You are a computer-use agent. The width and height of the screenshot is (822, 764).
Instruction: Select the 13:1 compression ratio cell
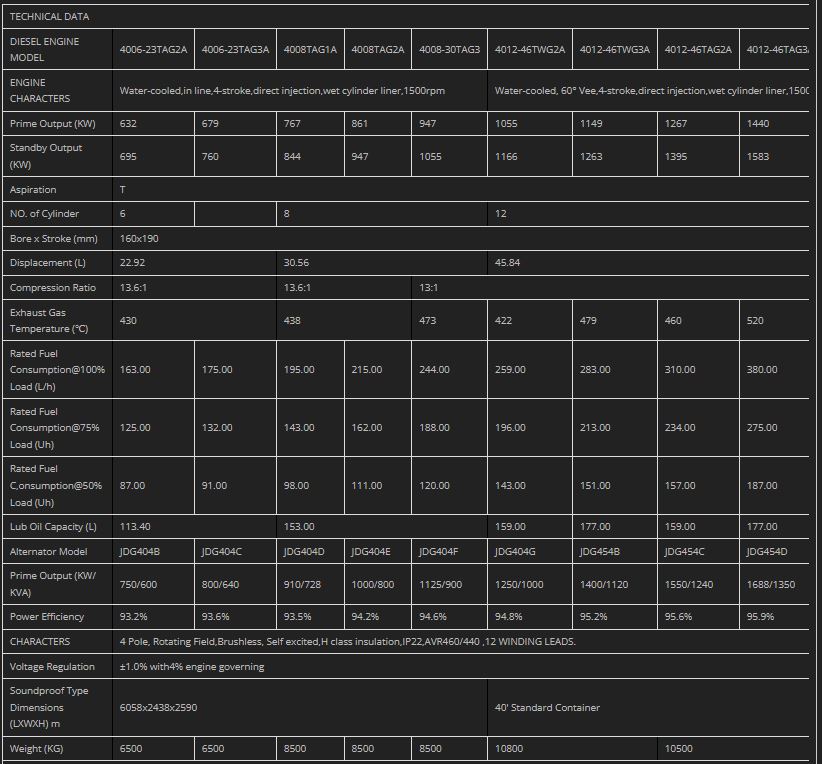coord(428,288)
